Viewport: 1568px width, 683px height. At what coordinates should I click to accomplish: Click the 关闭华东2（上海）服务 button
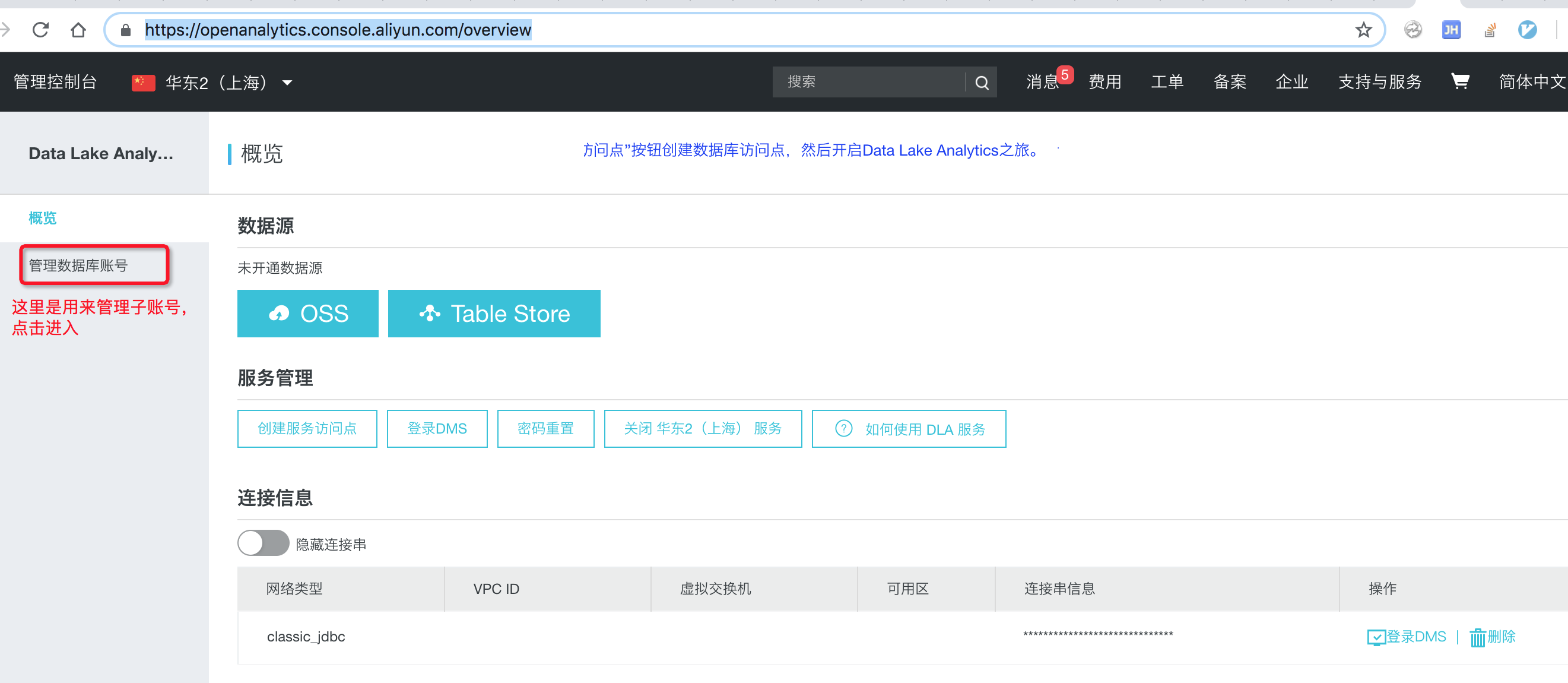(x=701, y=428)
